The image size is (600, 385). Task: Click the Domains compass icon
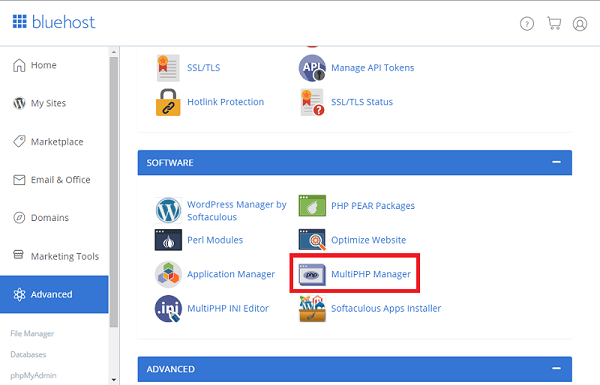[x=19, y=217]
